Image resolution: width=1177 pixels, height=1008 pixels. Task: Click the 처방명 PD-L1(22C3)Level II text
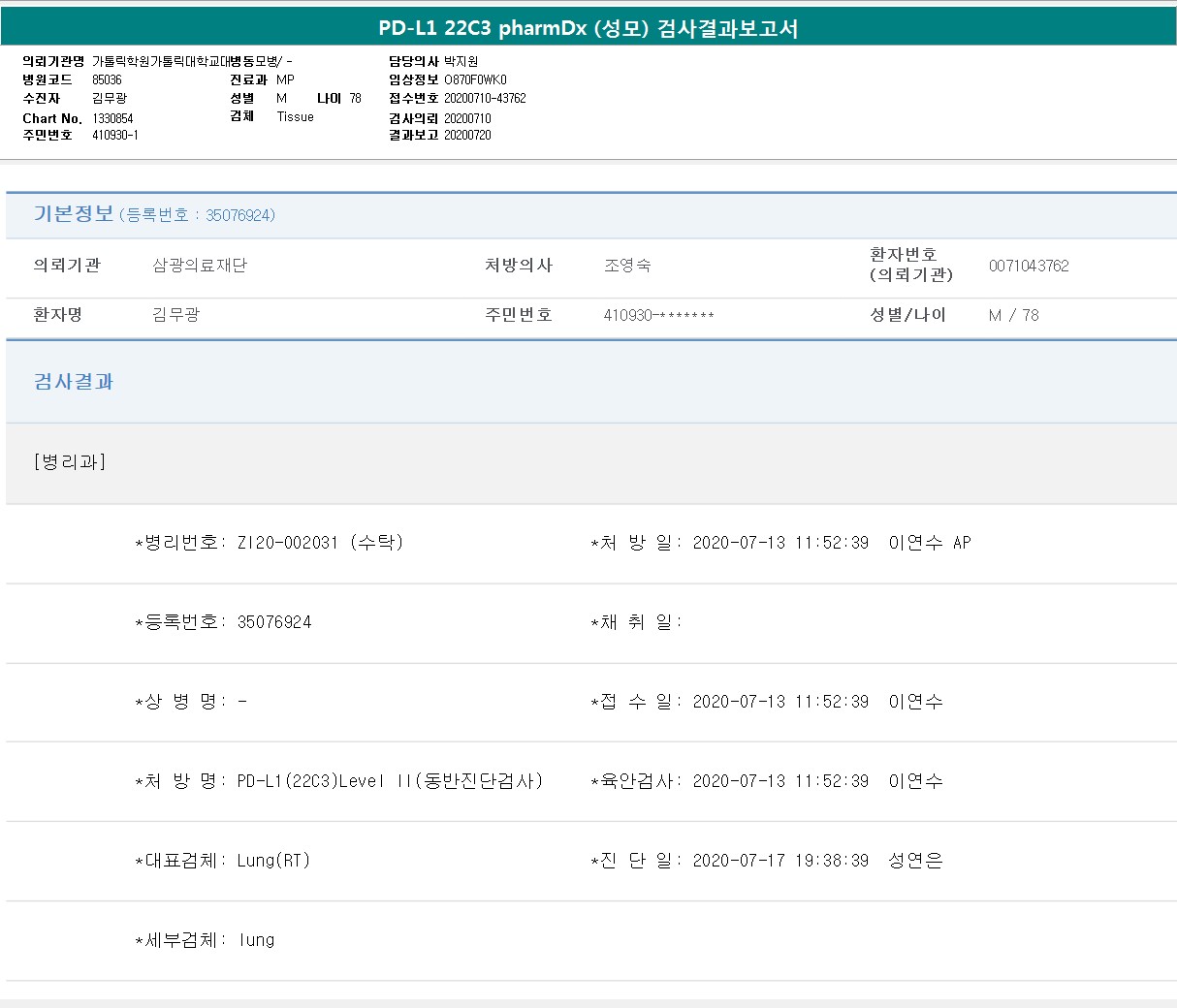coord(390,781)
